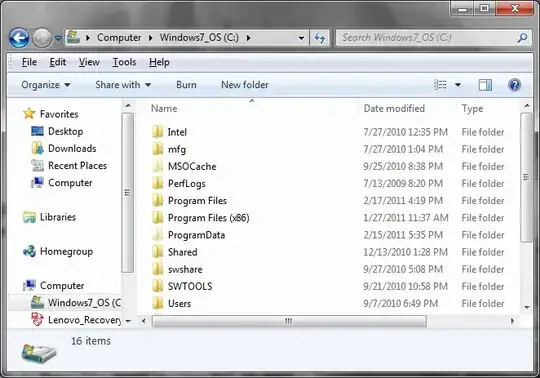
Task: Select Computer in the address breadcrumb
Action: (x=119, y=37)
